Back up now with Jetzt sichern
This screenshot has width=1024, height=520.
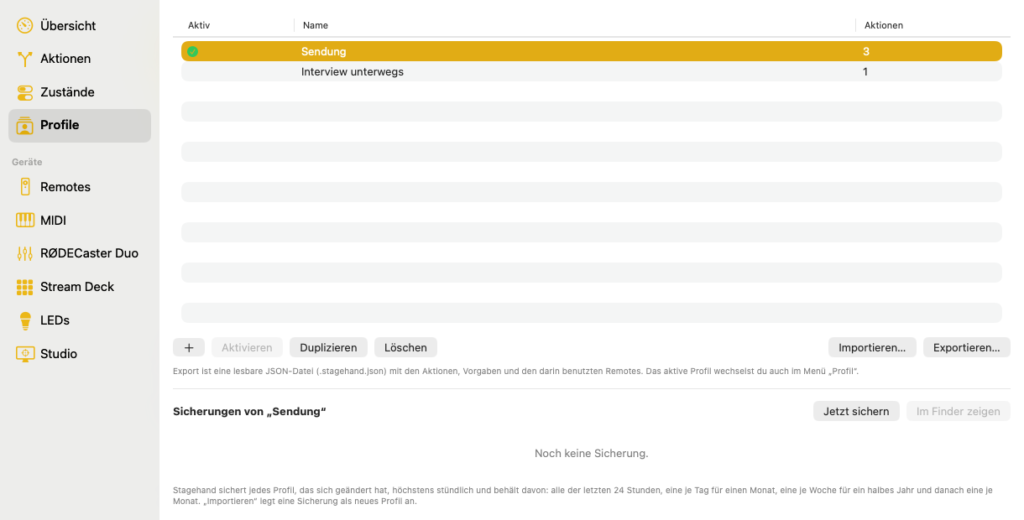click(x=856, y=412)
